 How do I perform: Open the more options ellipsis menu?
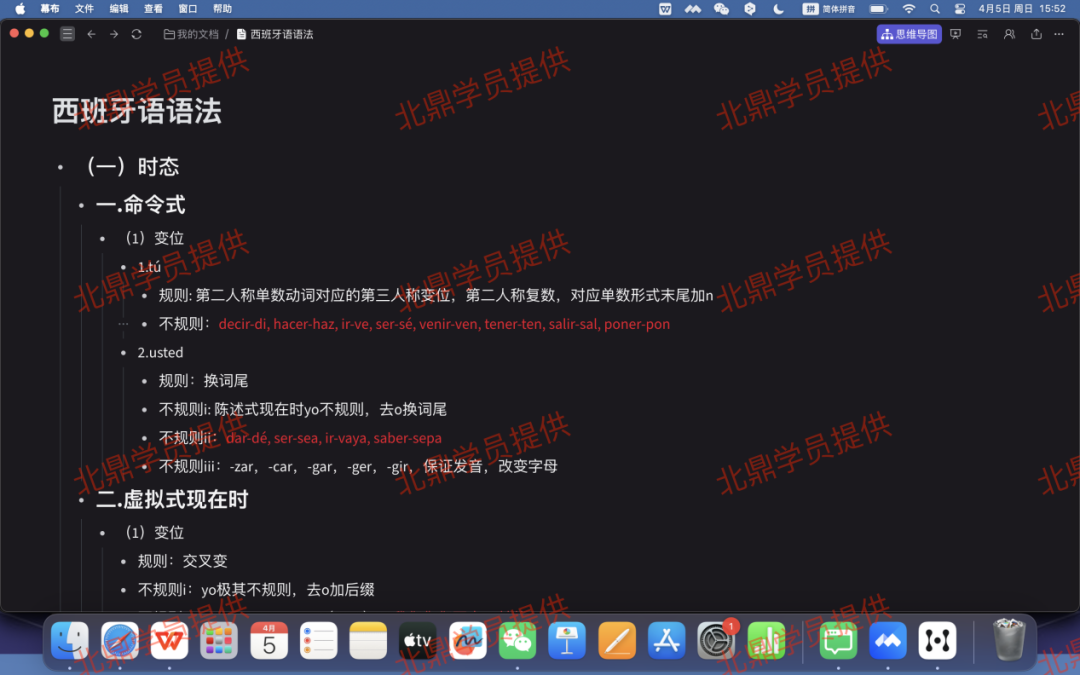1059,34
